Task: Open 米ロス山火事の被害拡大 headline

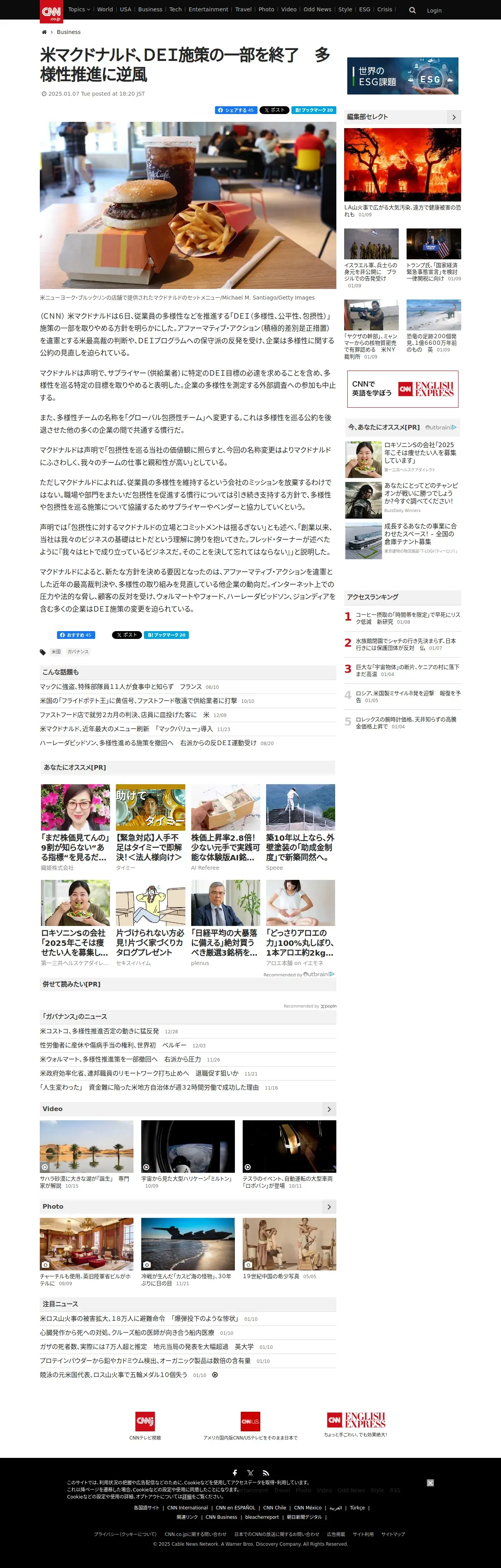Action: [x=139, y=1318]
